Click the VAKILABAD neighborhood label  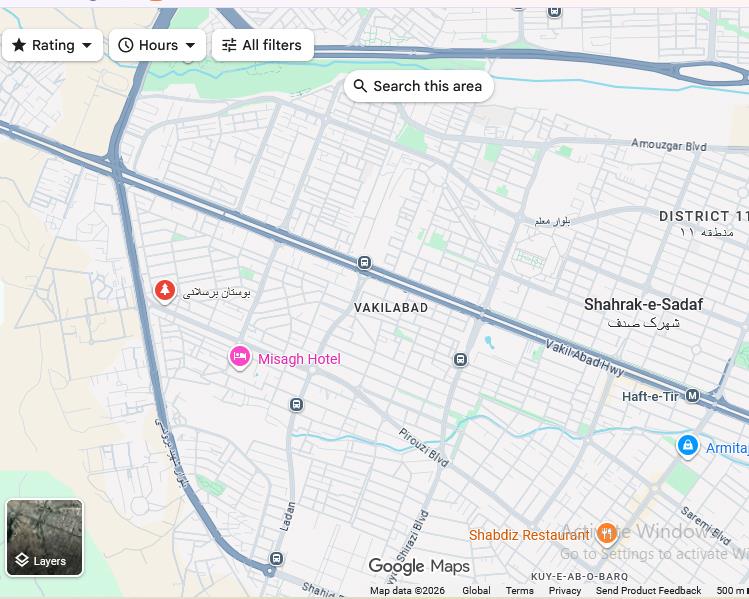[391, 308]
